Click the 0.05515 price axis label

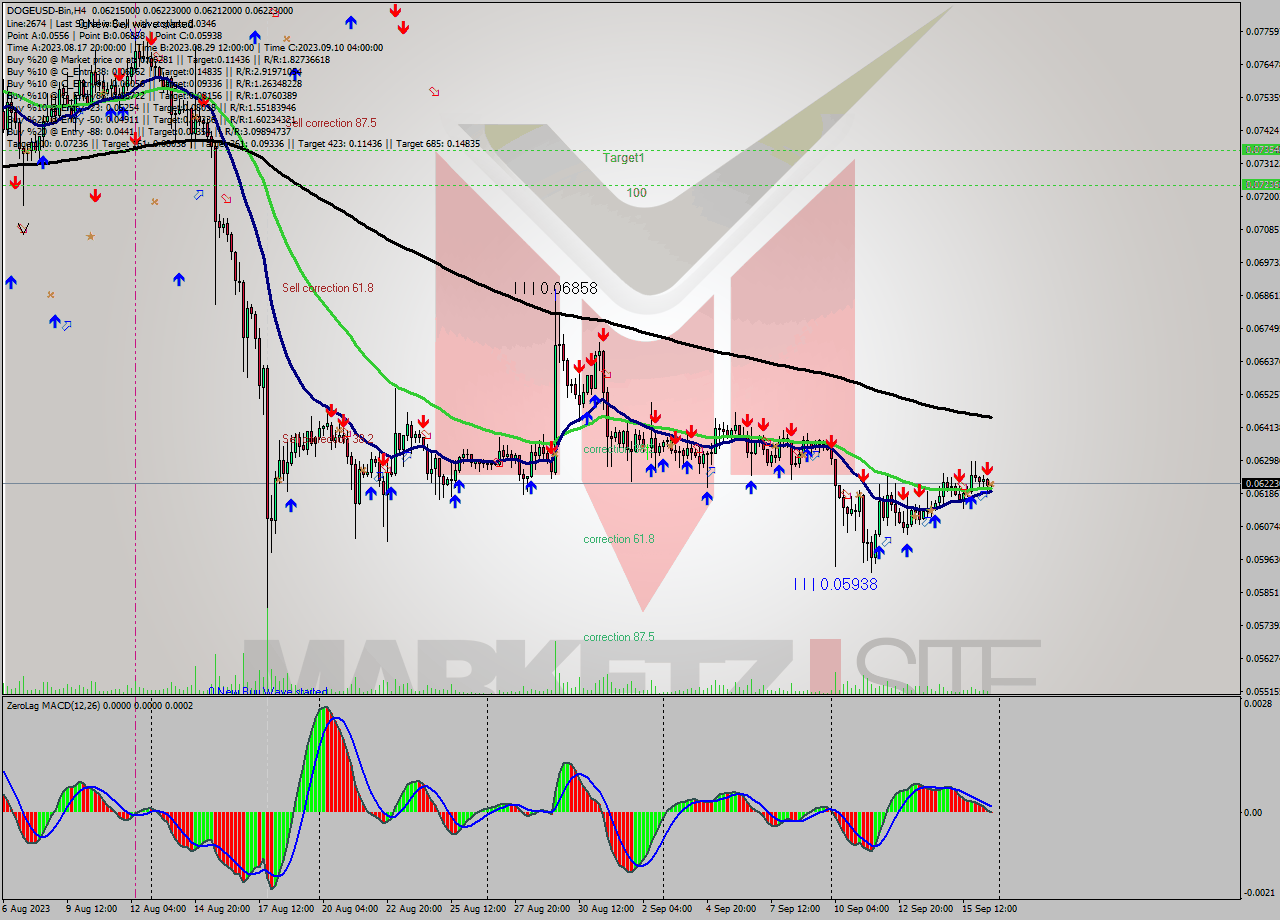1261,691
